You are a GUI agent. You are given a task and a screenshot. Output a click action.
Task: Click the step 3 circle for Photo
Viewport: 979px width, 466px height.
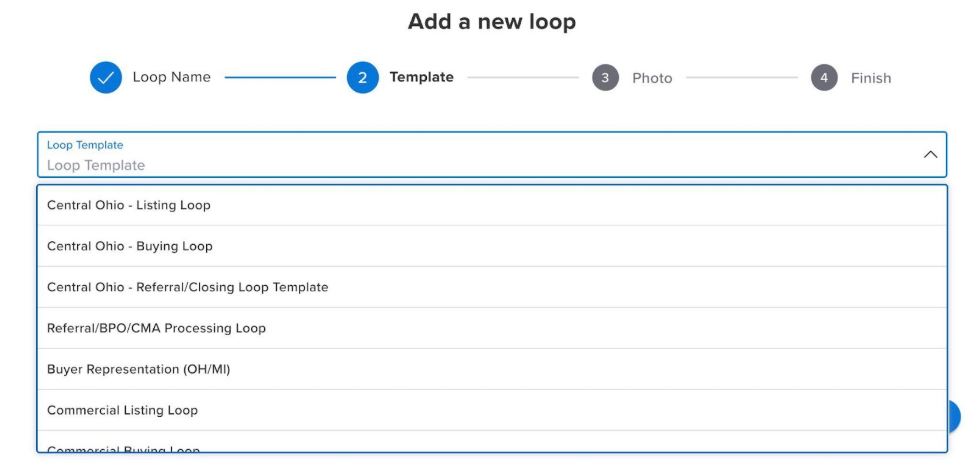605,78
